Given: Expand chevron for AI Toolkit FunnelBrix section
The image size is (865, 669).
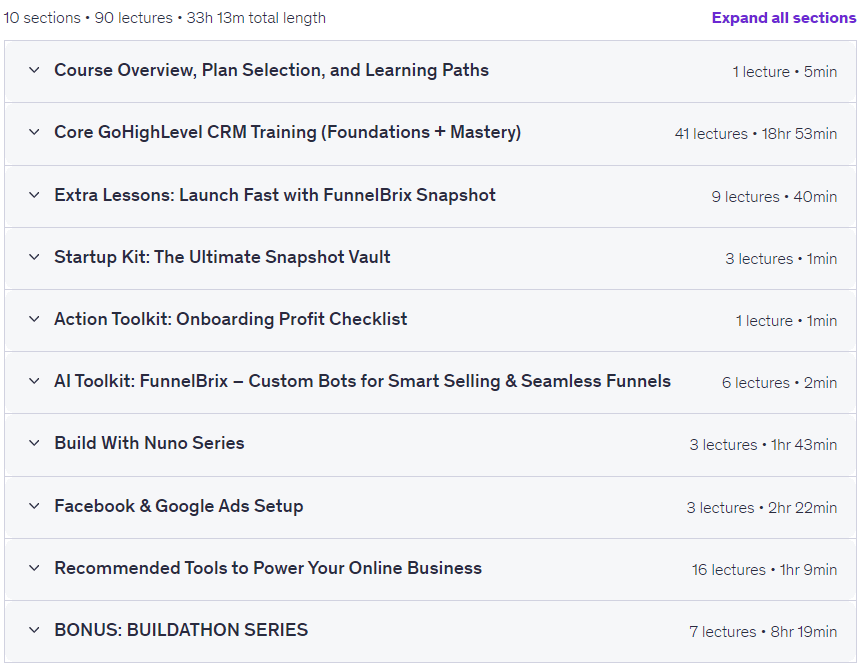Looking at the screenshot, I should pyautogui.click(x=34, y=381).
